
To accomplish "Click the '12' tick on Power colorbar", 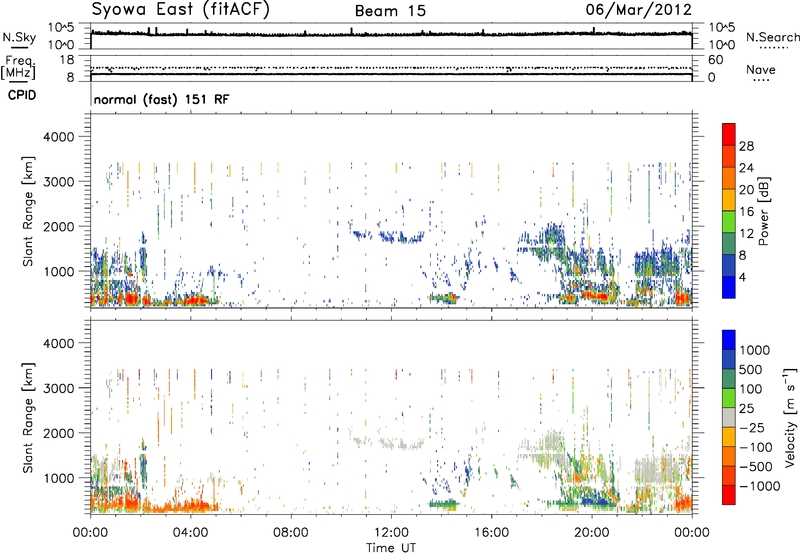I will [746, 234].
